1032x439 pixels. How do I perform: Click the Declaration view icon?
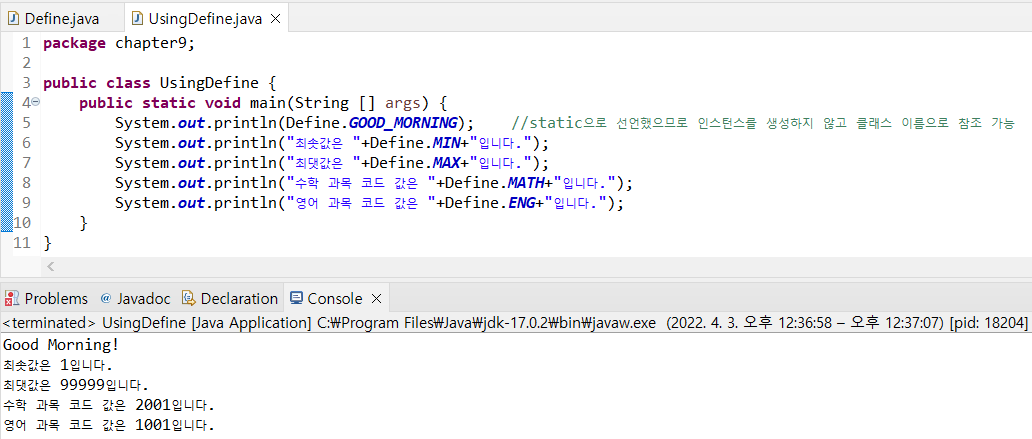190,298
